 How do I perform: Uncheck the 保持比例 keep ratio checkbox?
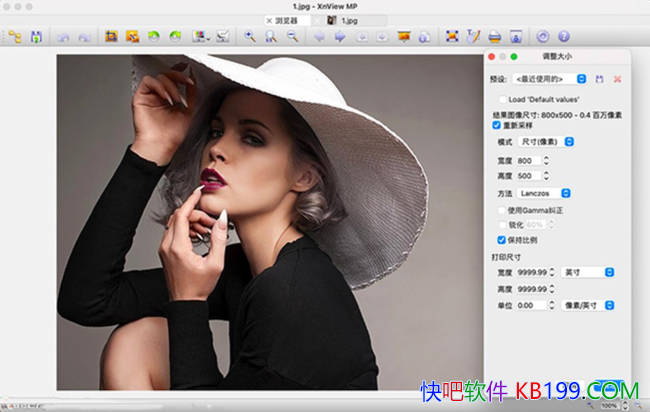tap(502, 241)
